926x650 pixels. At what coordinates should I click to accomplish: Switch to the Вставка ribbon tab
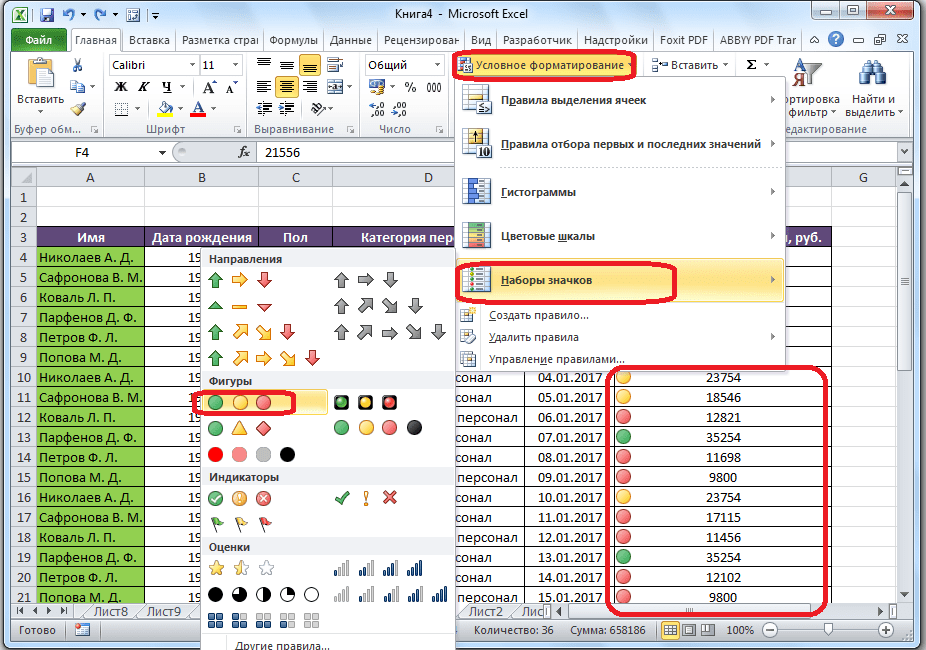[x=149, y=40]
